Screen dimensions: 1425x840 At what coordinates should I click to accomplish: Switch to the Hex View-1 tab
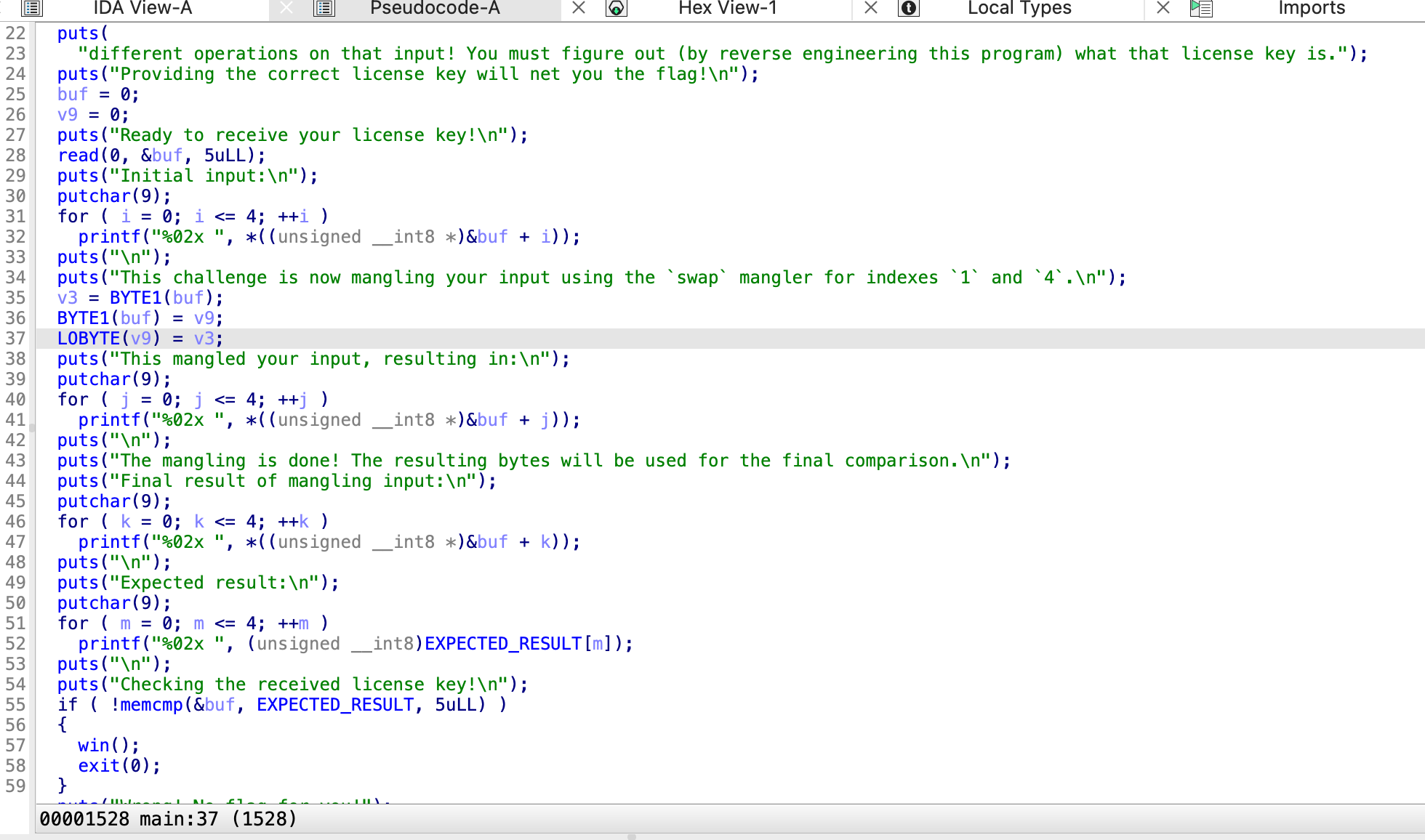click(727, 8)
